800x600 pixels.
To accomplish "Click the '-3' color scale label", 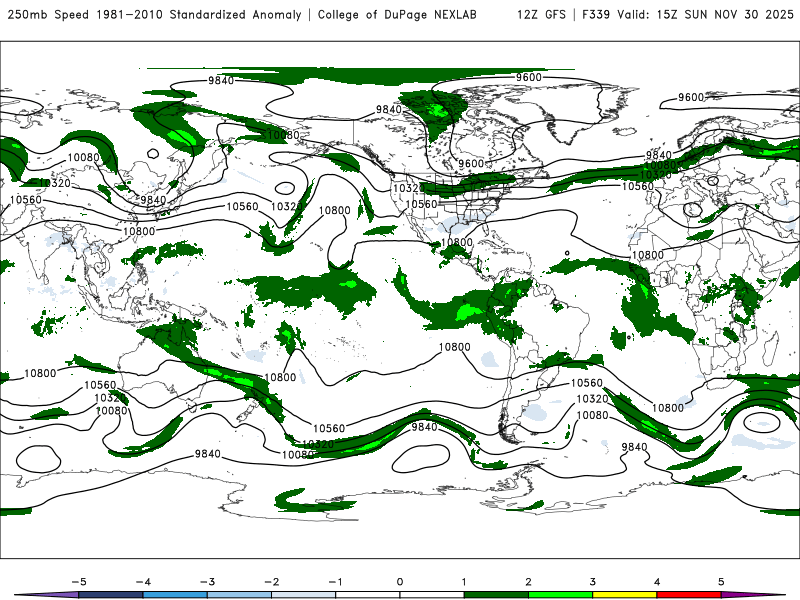I will [207, 582].
